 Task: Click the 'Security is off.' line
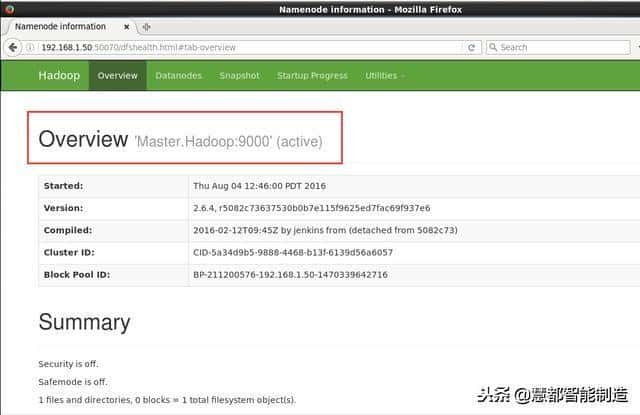68,364
